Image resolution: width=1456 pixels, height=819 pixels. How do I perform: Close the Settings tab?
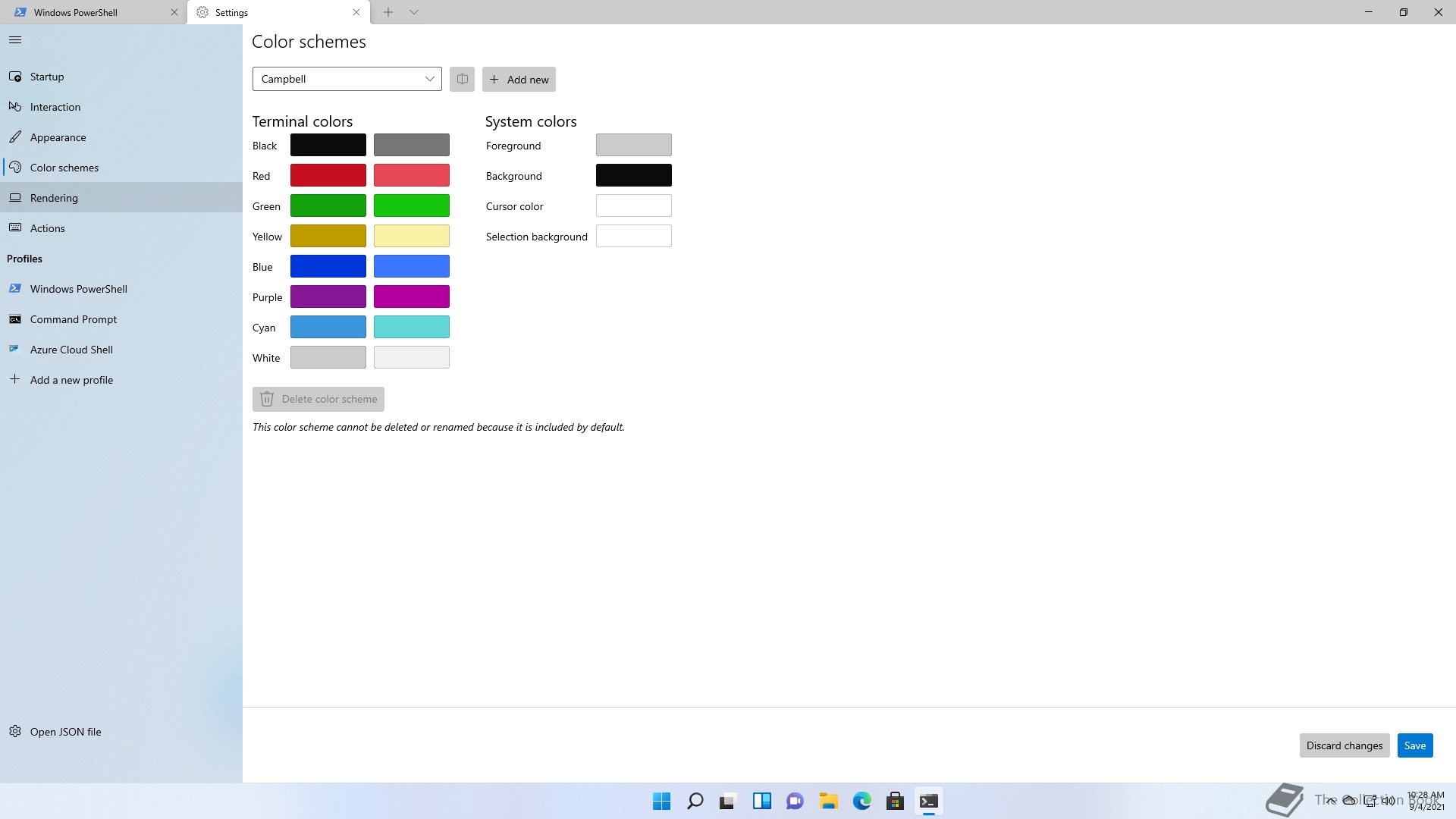[356, 12]
